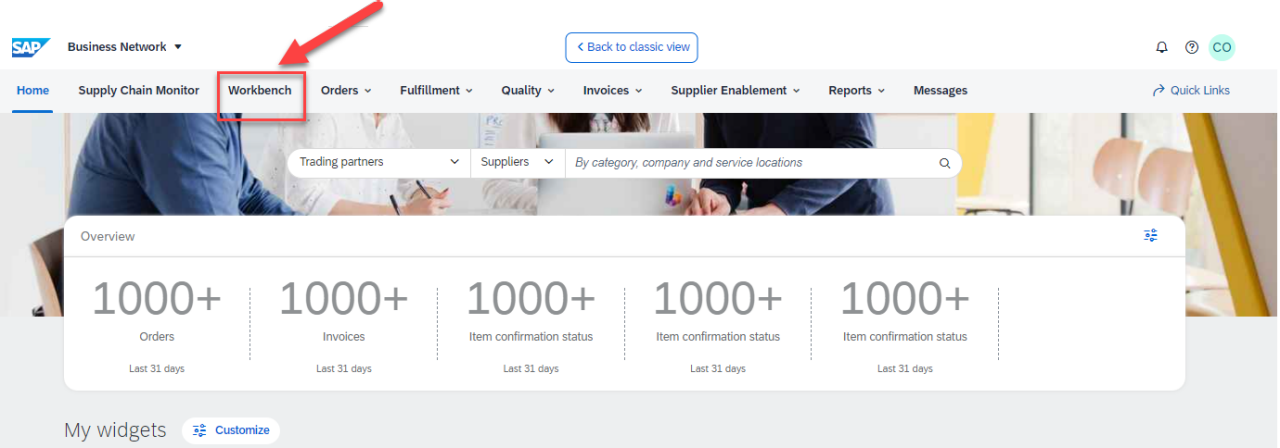This screenshot has height=448, width=1280.
Task: Open the CO user account avatar
Action: (x=1221, y=47)
